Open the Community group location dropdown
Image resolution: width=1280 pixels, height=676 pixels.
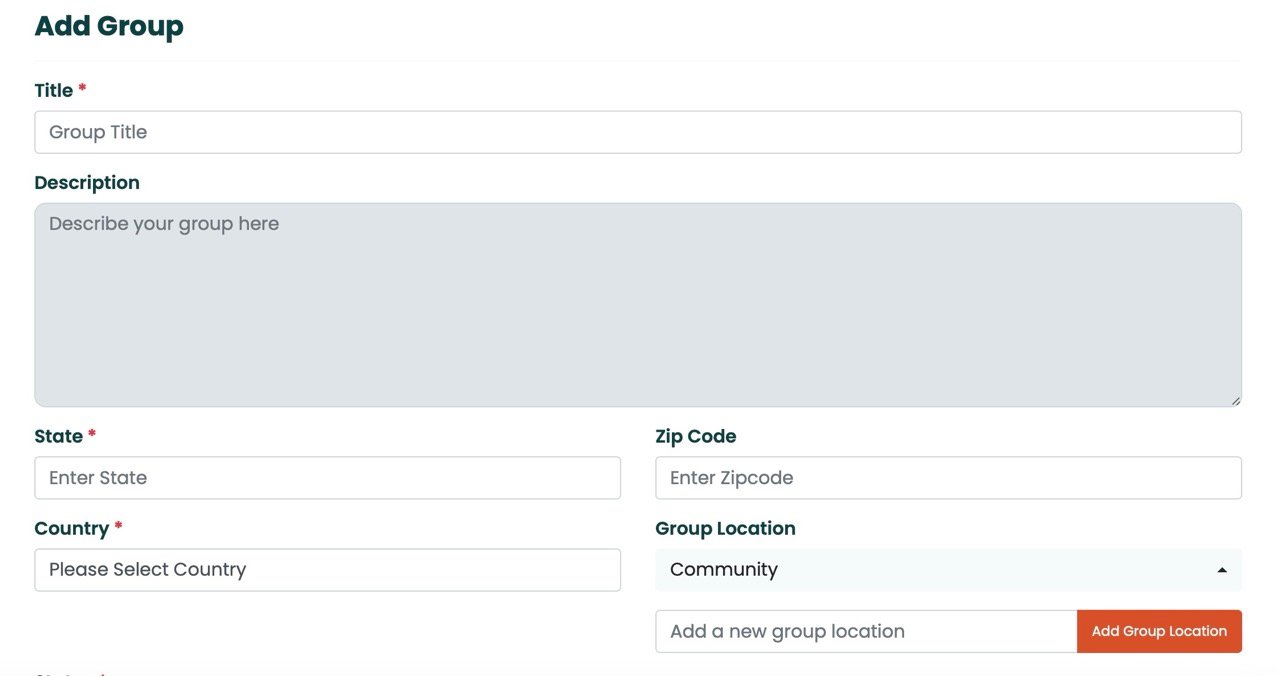tap(930, 570)
